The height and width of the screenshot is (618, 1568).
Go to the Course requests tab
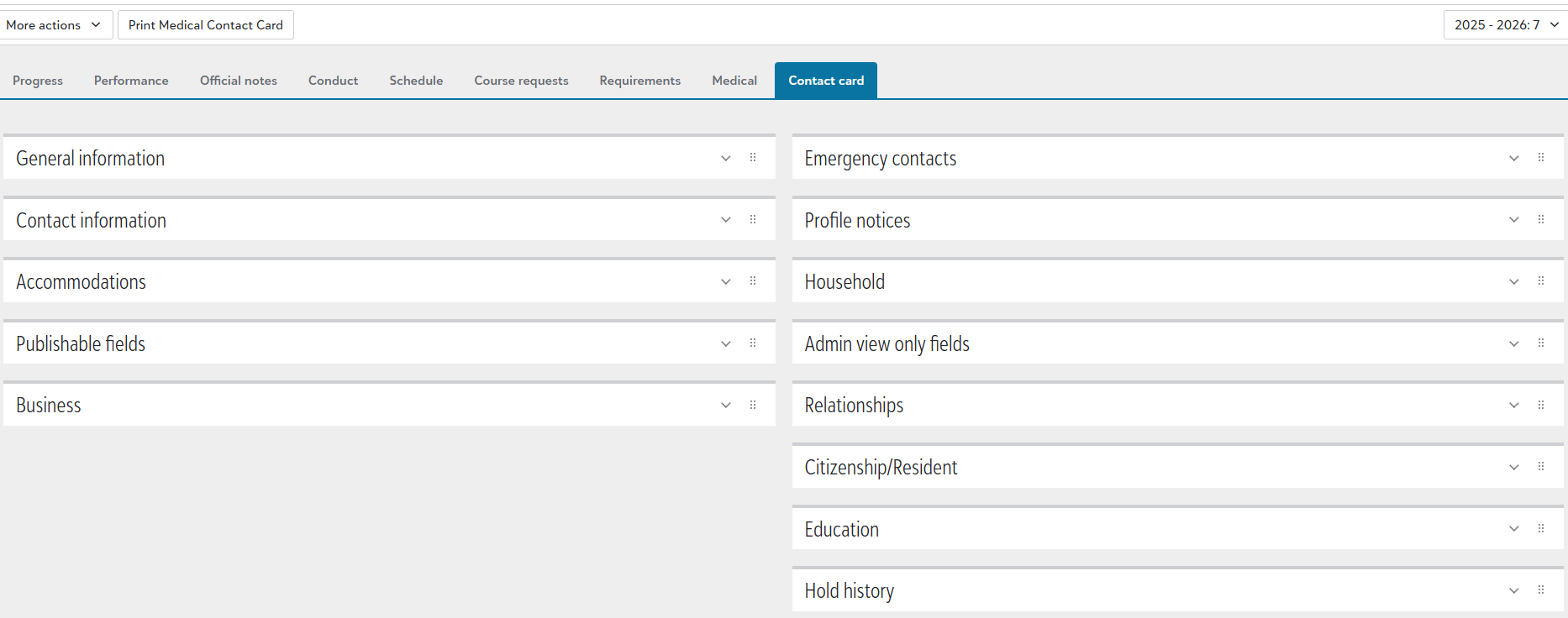(521, 81)
